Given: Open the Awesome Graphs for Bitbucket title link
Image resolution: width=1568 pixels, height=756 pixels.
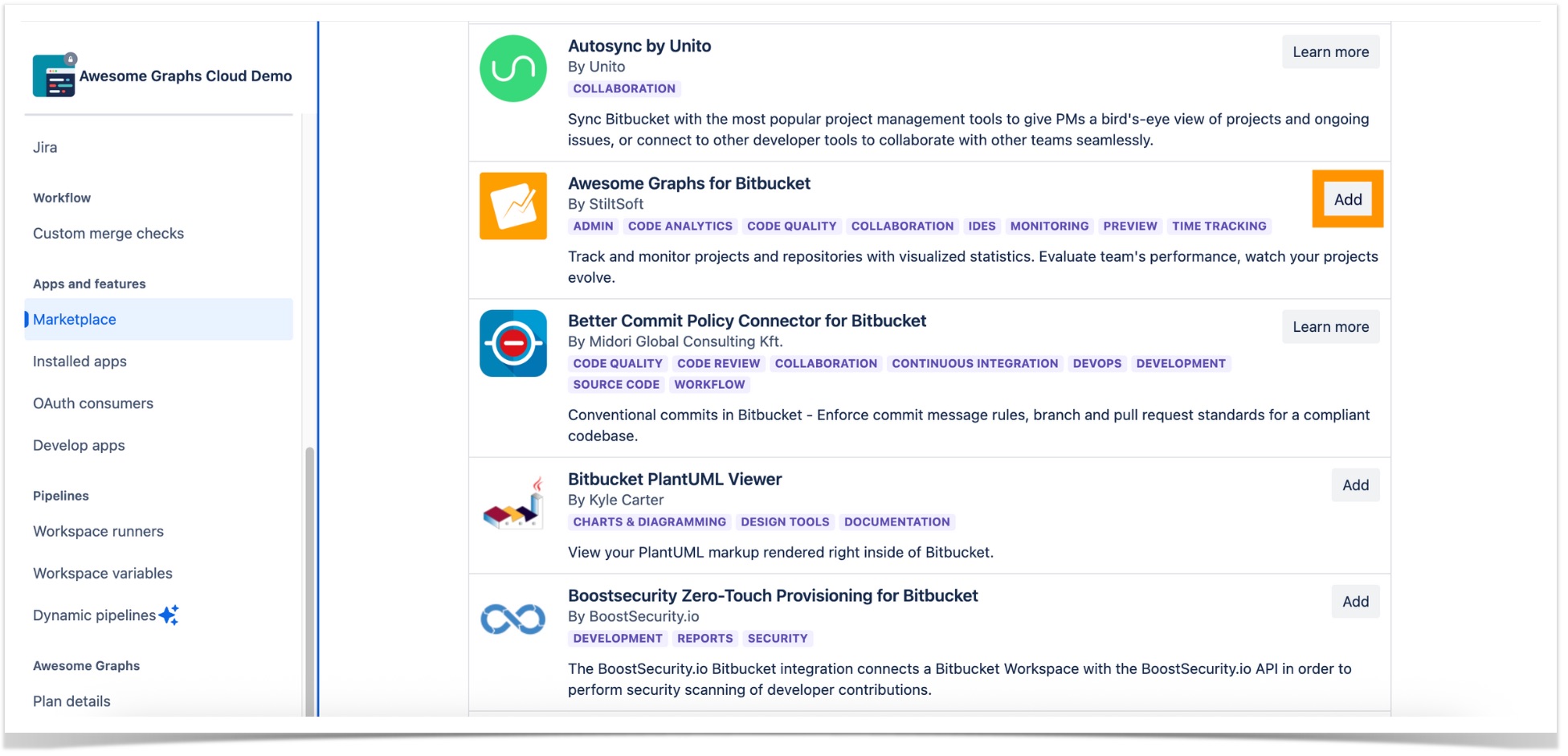Looking at the screenshot, I should (688, 183).
